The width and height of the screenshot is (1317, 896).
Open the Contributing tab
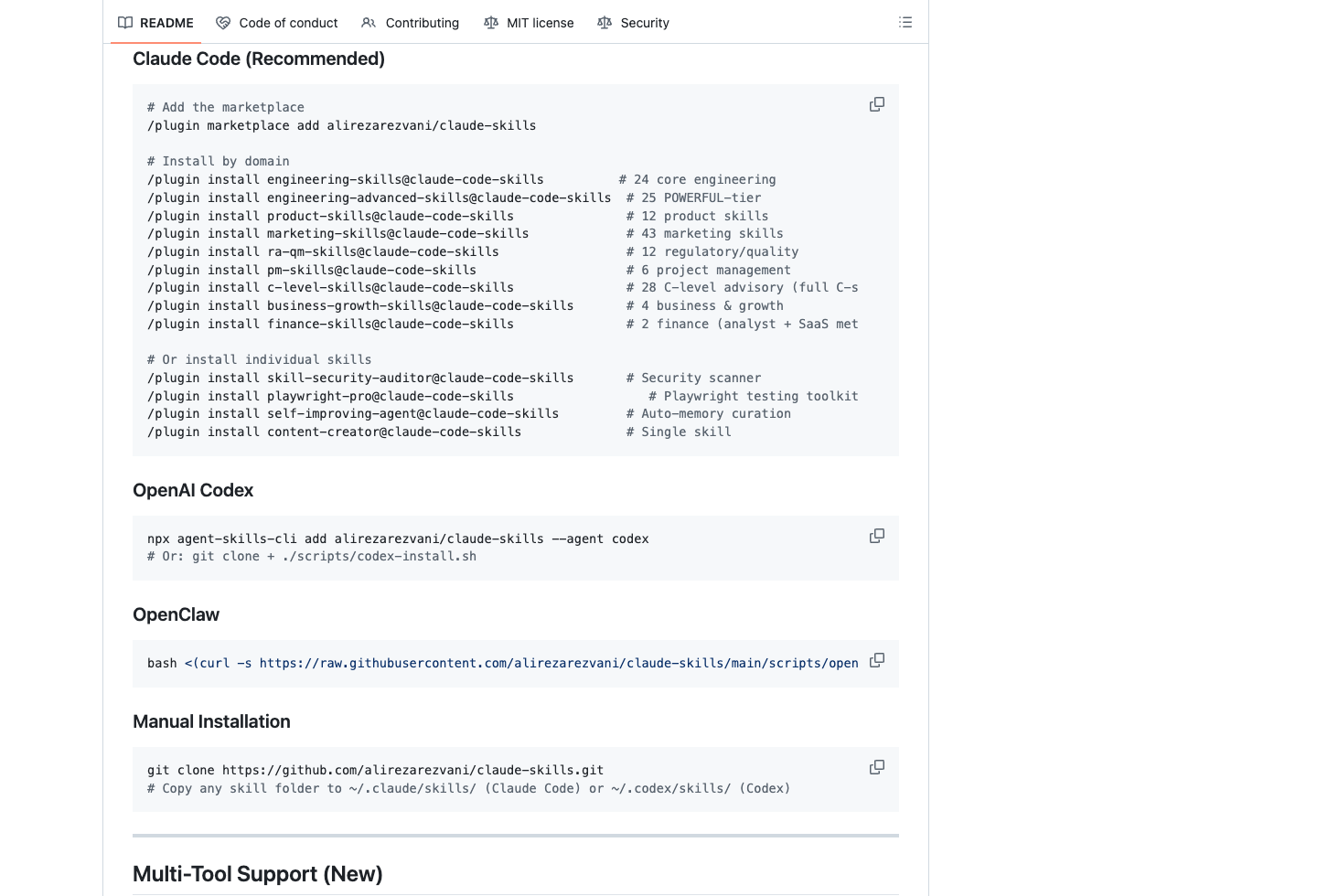pos(411,23)
